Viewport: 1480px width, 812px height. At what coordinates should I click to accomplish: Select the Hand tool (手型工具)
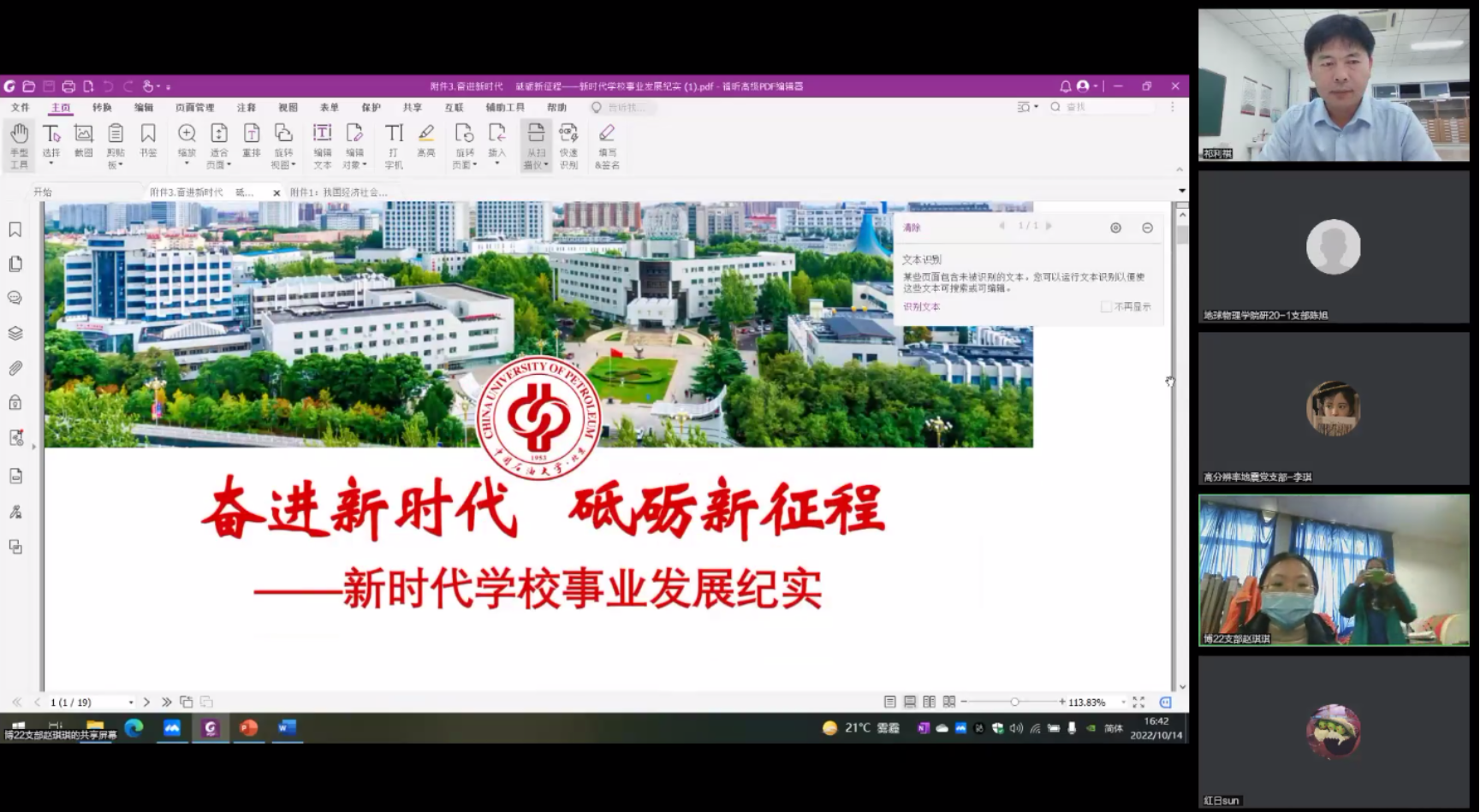(x=19, y=144)
